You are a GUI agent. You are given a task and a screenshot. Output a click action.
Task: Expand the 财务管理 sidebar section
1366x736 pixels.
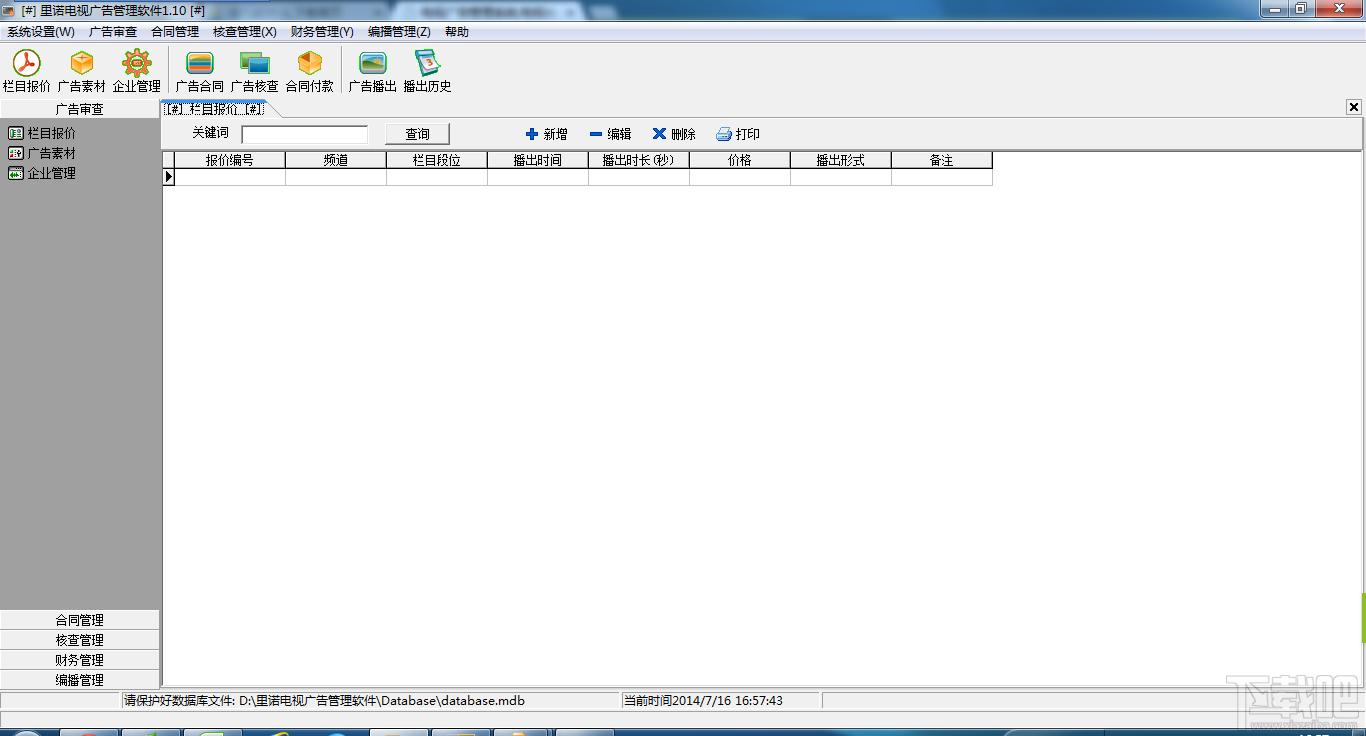tap(80, 660)
